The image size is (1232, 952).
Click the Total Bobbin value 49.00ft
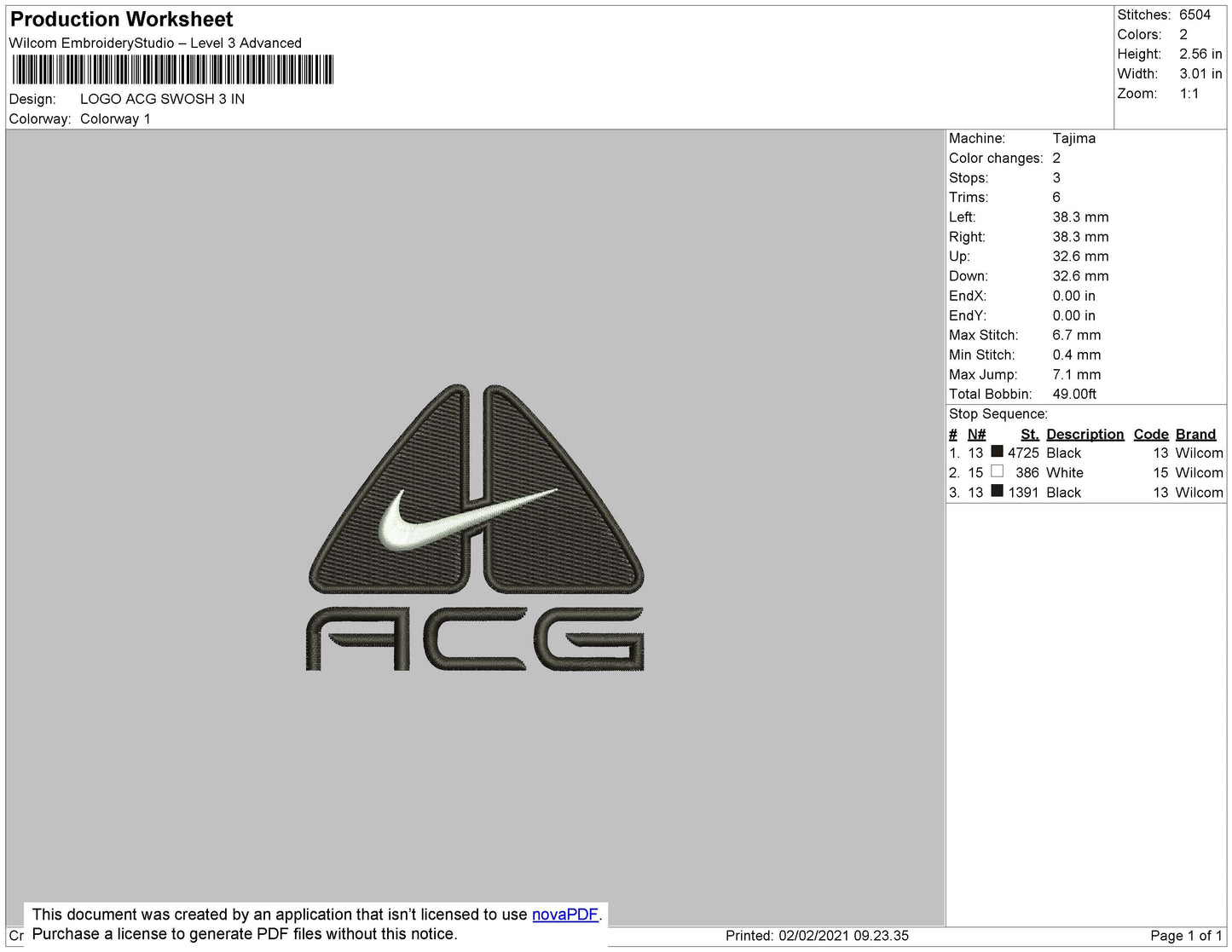point(1074,394)
